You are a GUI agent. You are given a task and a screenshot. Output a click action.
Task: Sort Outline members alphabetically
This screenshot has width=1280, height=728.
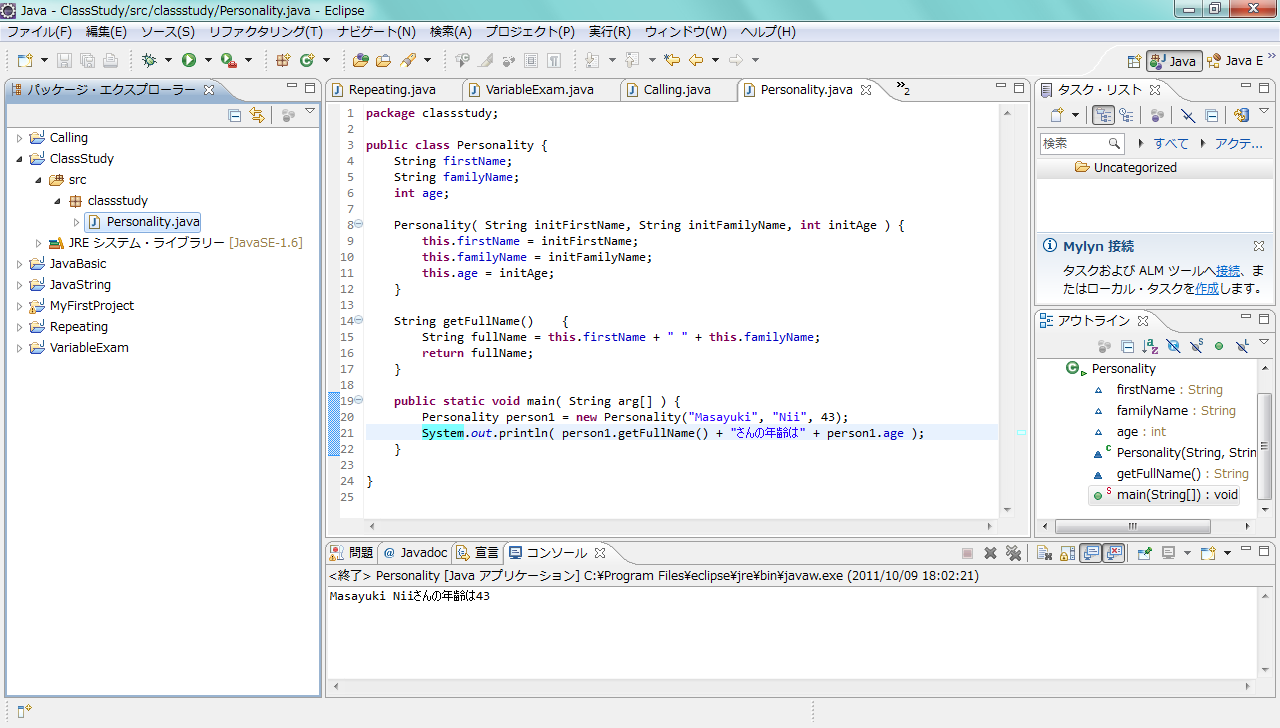1150,346
